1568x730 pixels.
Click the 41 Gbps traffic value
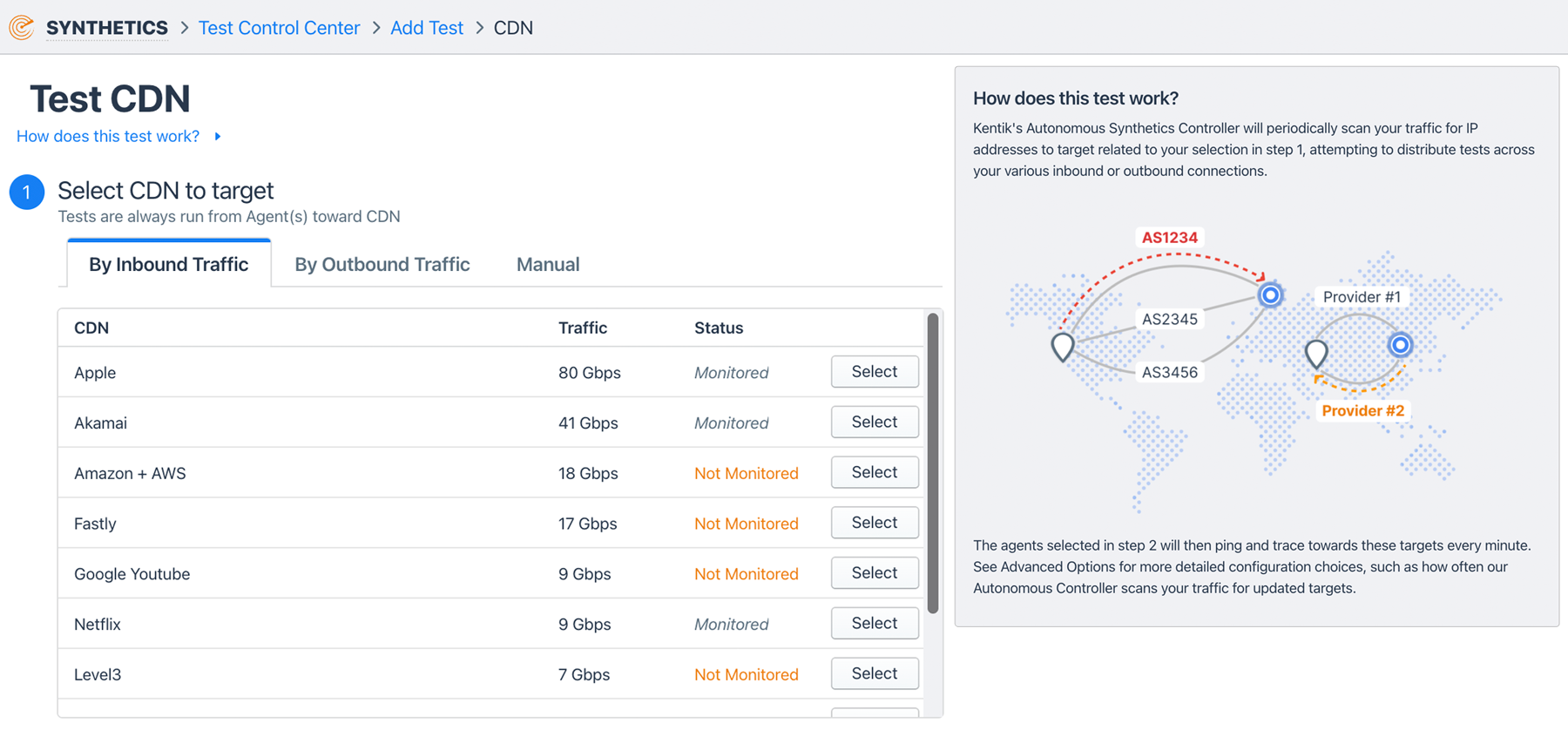coord(588,423)
